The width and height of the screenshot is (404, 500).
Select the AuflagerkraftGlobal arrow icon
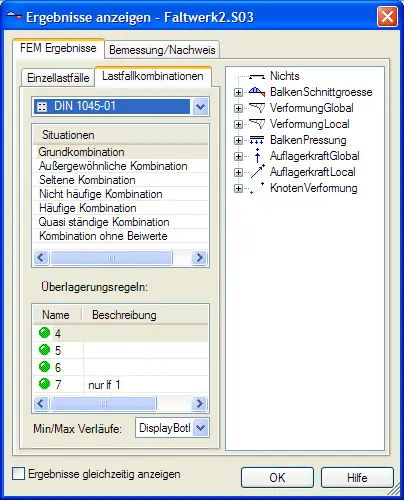(257, 156)
